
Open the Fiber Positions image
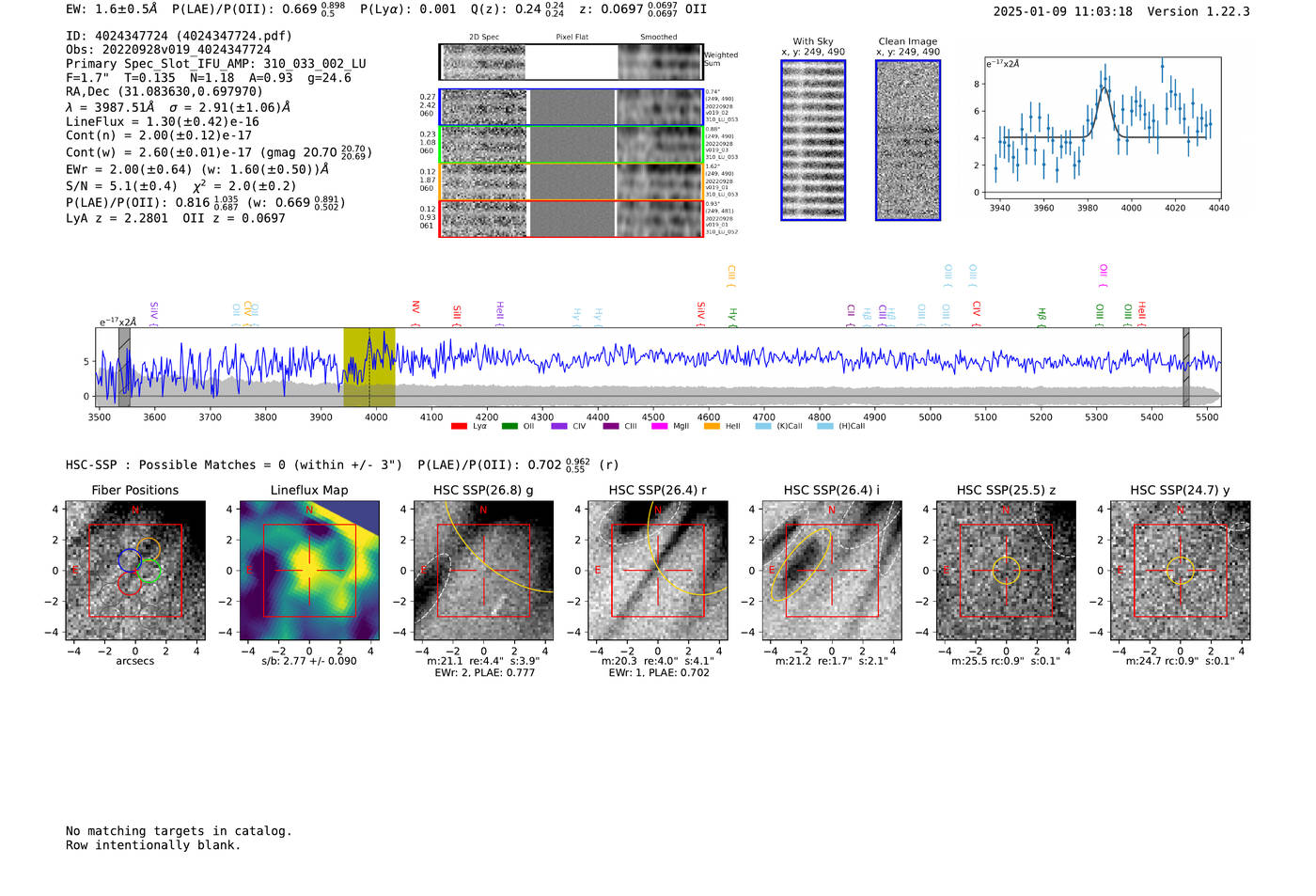pyautogui.click(x=135, y=571)
